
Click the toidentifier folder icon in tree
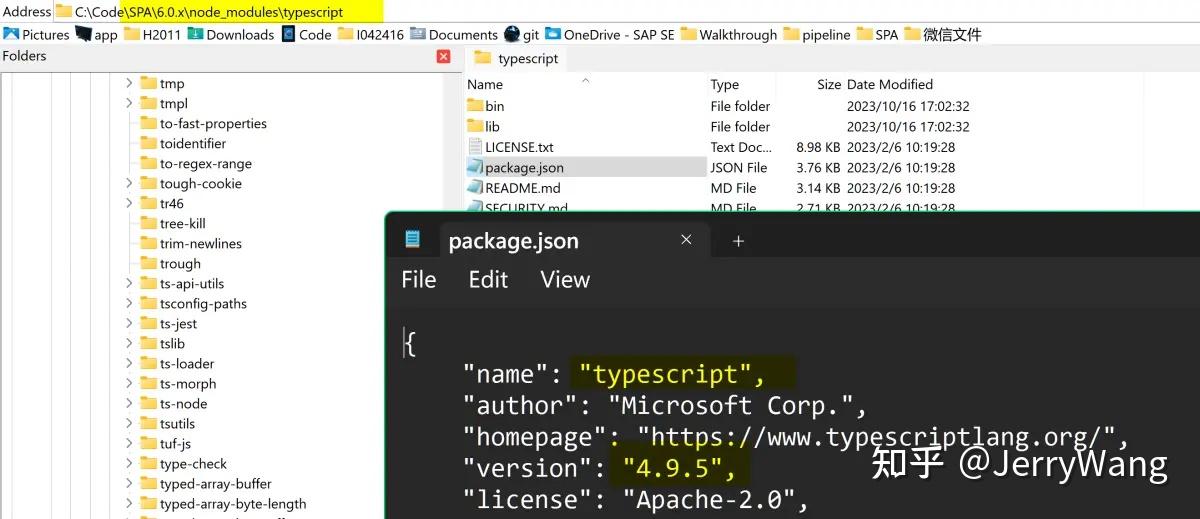click(149, 144)
